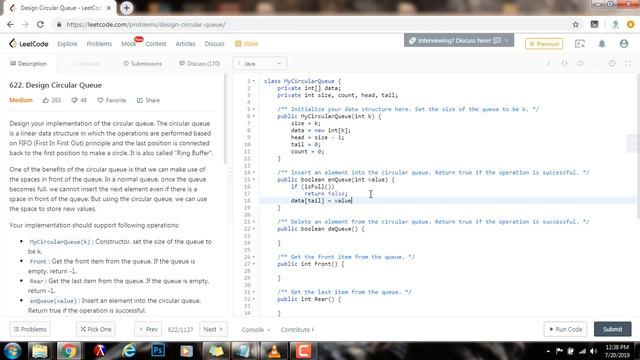Screen dimensions: 640x360
Task: Click the address bar URL
Action: 146,24
